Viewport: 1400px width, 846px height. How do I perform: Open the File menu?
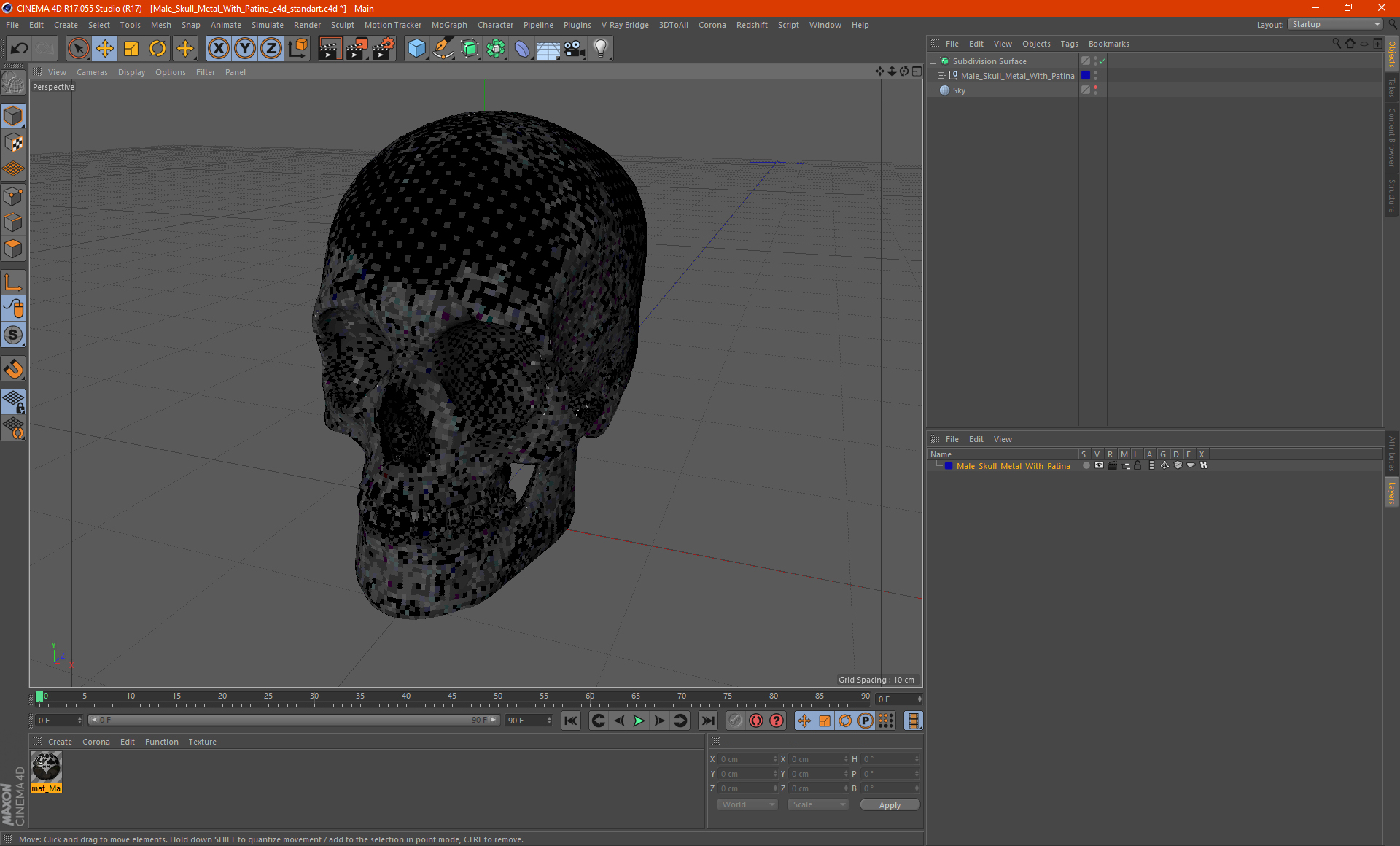(12, 25)
